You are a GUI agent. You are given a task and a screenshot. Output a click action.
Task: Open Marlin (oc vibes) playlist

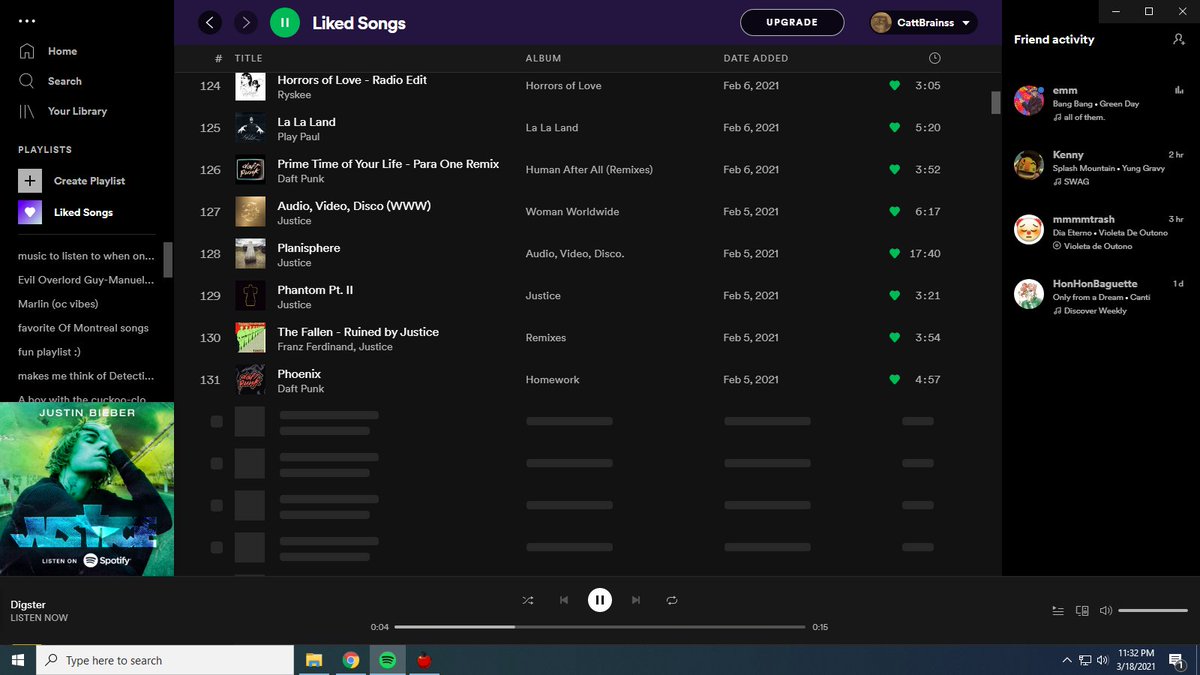[x=58, y=304]
